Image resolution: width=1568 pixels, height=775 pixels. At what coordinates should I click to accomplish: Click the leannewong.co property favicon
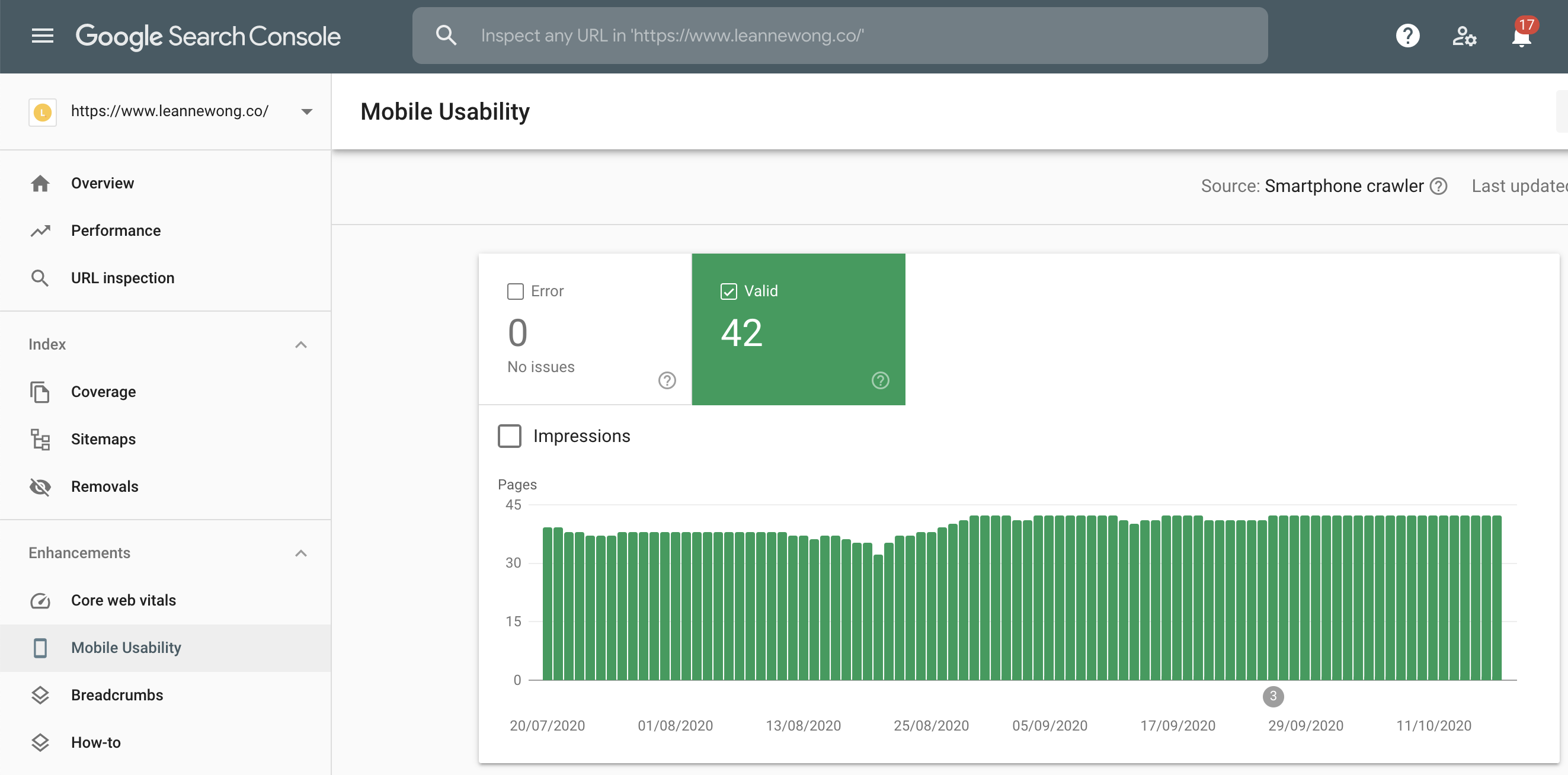point(43,112)
